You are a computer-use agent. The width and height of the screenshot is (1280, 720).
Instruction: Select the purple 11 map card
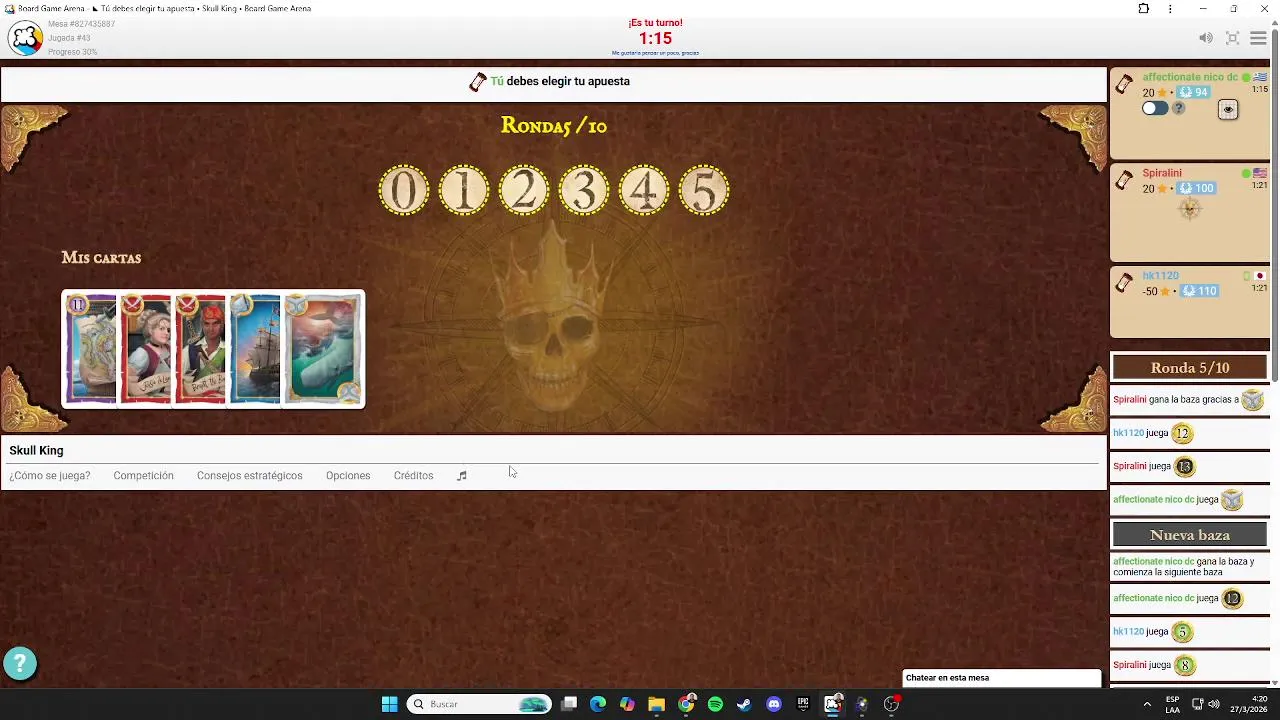coord(92,349)
